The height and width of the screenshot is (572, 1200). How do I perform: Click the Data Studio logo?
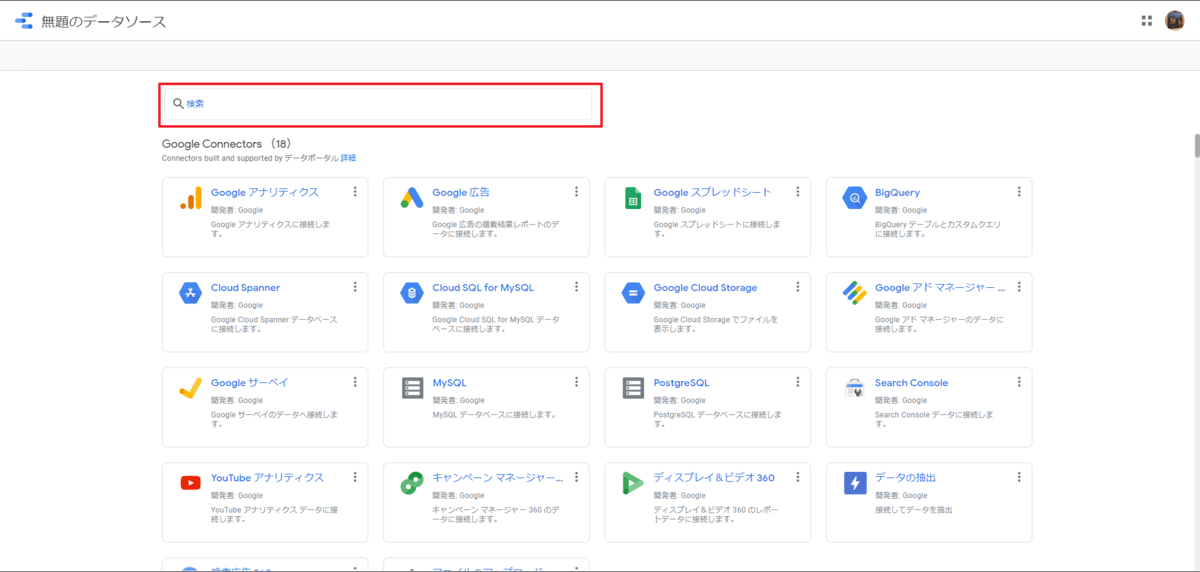click(x=24, y=21)
